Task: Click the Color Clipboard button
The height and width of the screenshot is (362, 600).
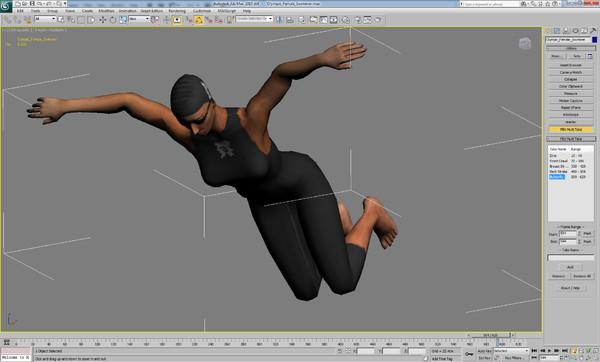Action: pyautogui.click(x=571, y=86)
